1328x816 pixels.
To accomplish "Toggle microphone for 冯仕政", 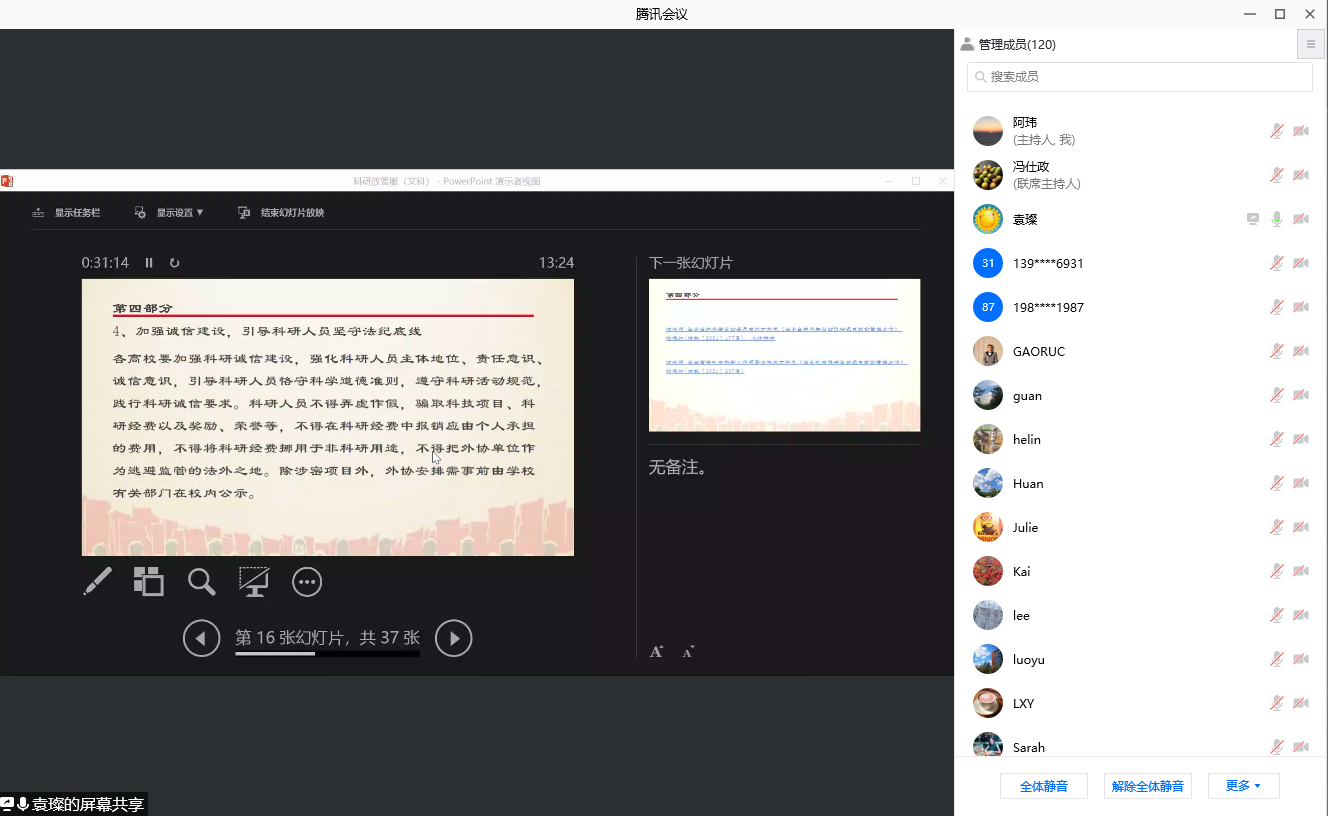I will [1277, 175].
